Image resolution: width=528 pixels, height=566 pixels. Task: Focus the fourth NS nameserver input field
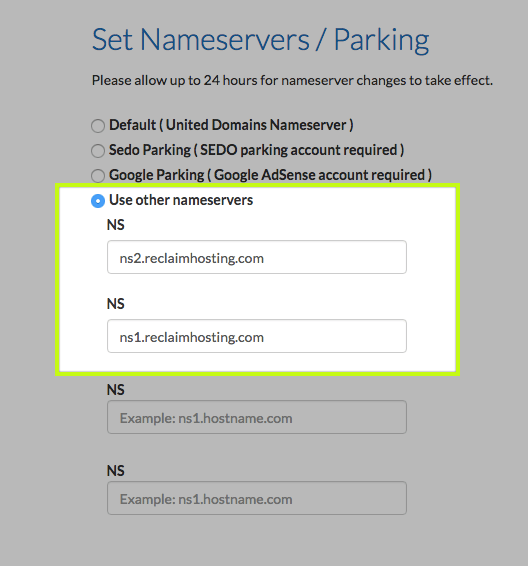click(257, 498)
